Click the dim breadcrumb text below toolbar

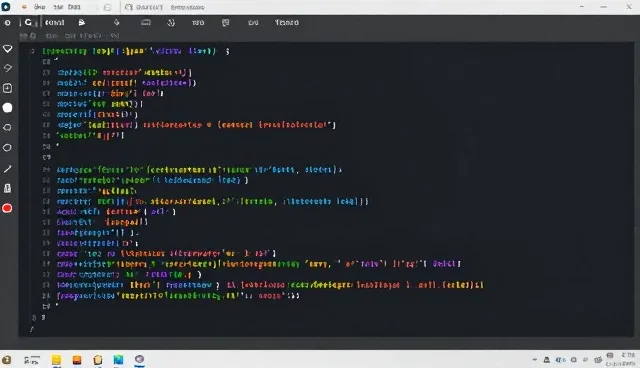tap(82, 36)
